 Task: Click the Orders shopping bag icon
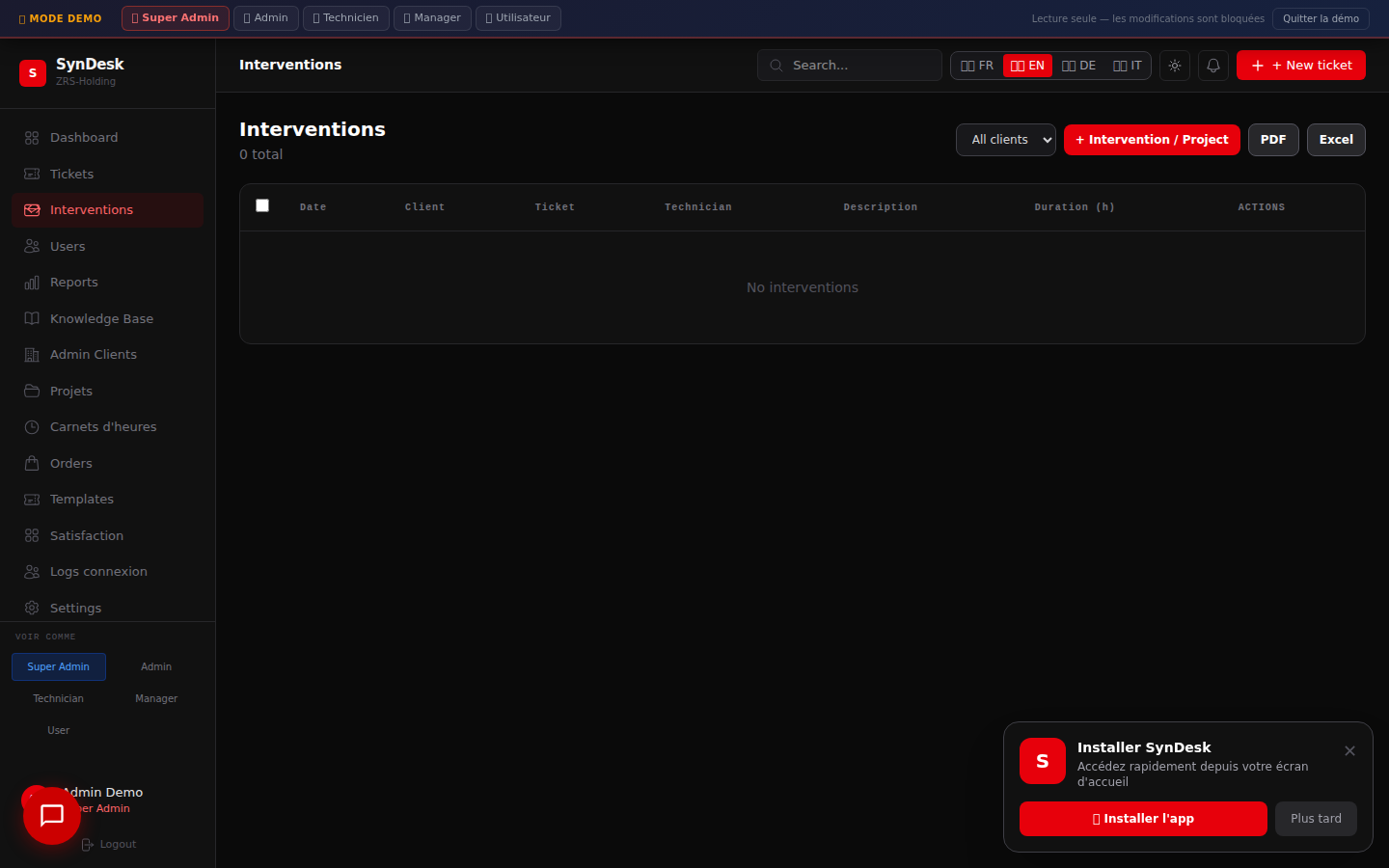tap(32, 464)
